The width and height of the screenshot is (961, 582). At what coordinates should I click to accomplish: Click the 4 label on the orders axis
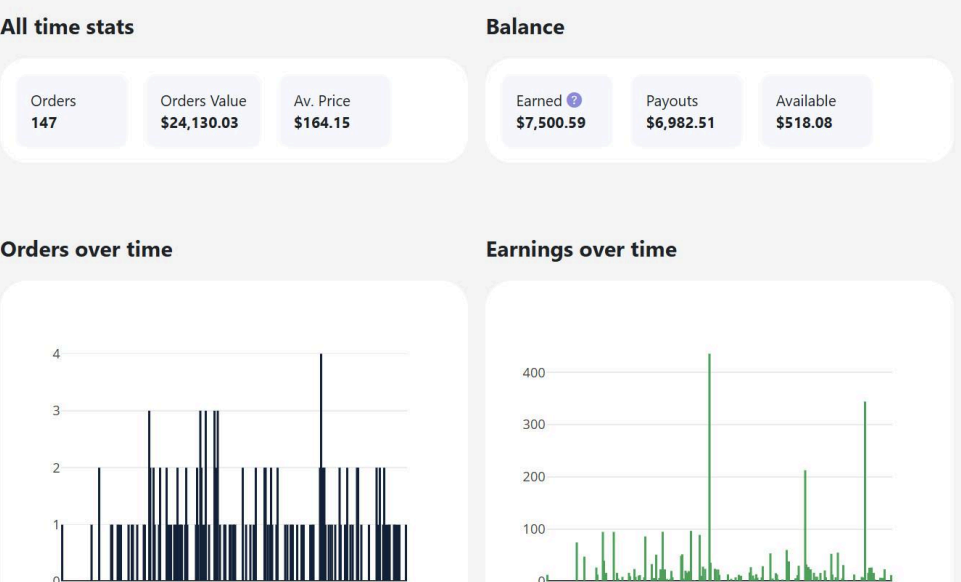(56, 354)
